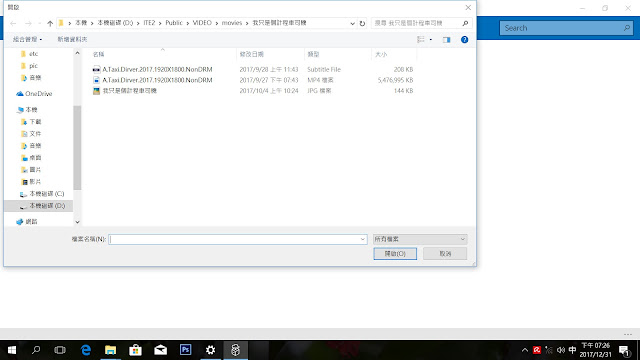Open the change view options dropdown arrow

(x=431, y=40)
